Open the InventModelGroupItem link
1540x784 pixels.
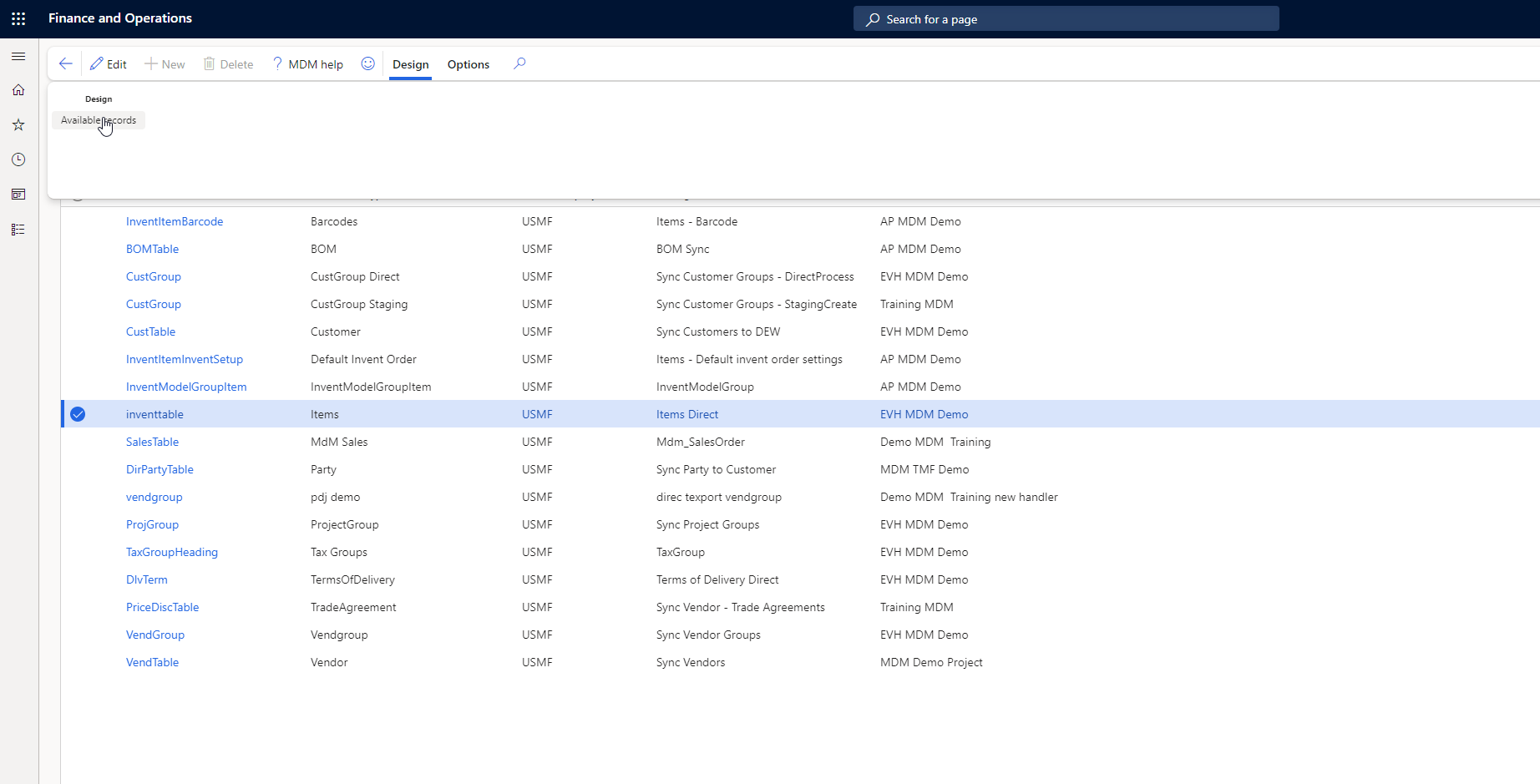(186, 387)
